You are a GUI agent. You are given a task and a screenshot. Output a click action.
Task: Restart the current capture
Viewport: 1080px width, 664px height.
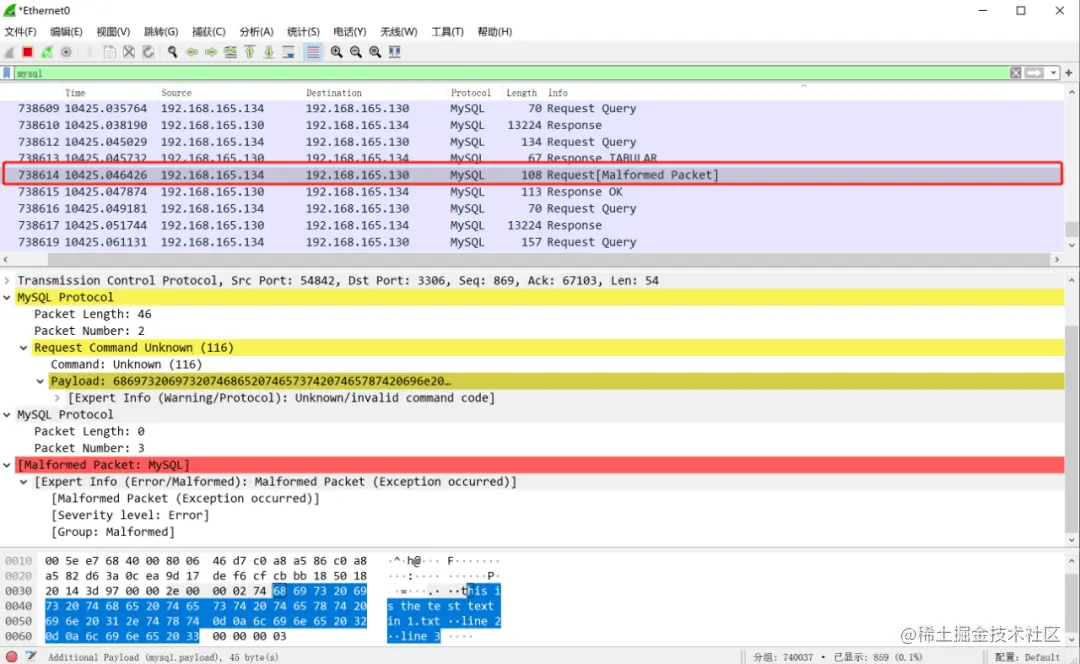[47, 52]
